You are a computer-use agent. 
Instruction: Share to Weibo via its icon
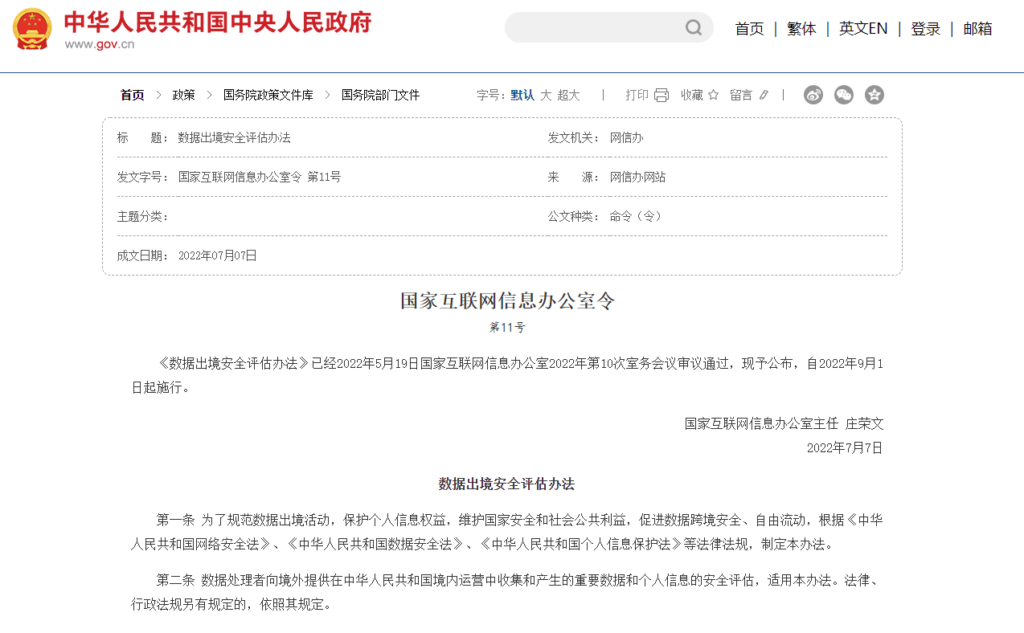click(813, 95)
